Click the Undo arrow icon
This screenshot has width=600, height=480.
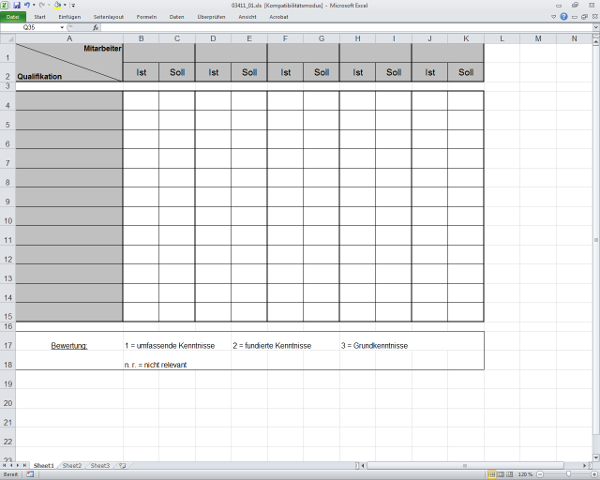[28, 5]
